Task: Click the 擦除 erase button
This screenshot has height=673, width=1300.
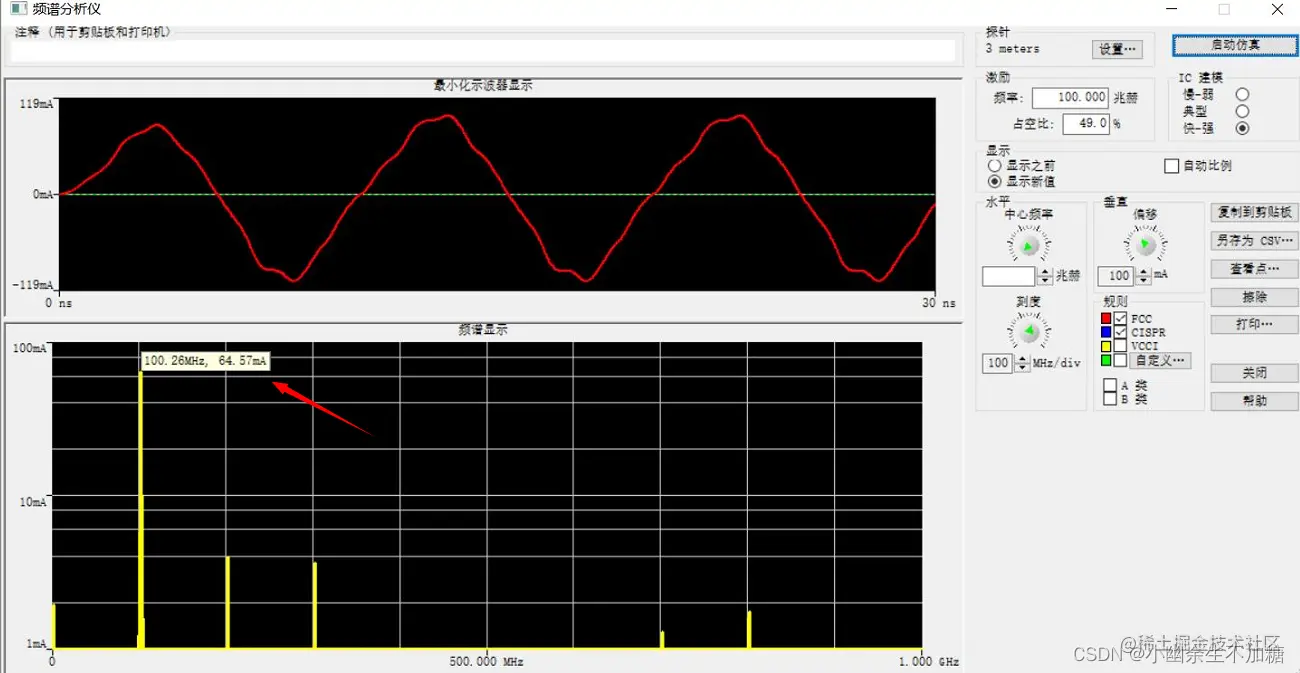Action: point(1254,297)
